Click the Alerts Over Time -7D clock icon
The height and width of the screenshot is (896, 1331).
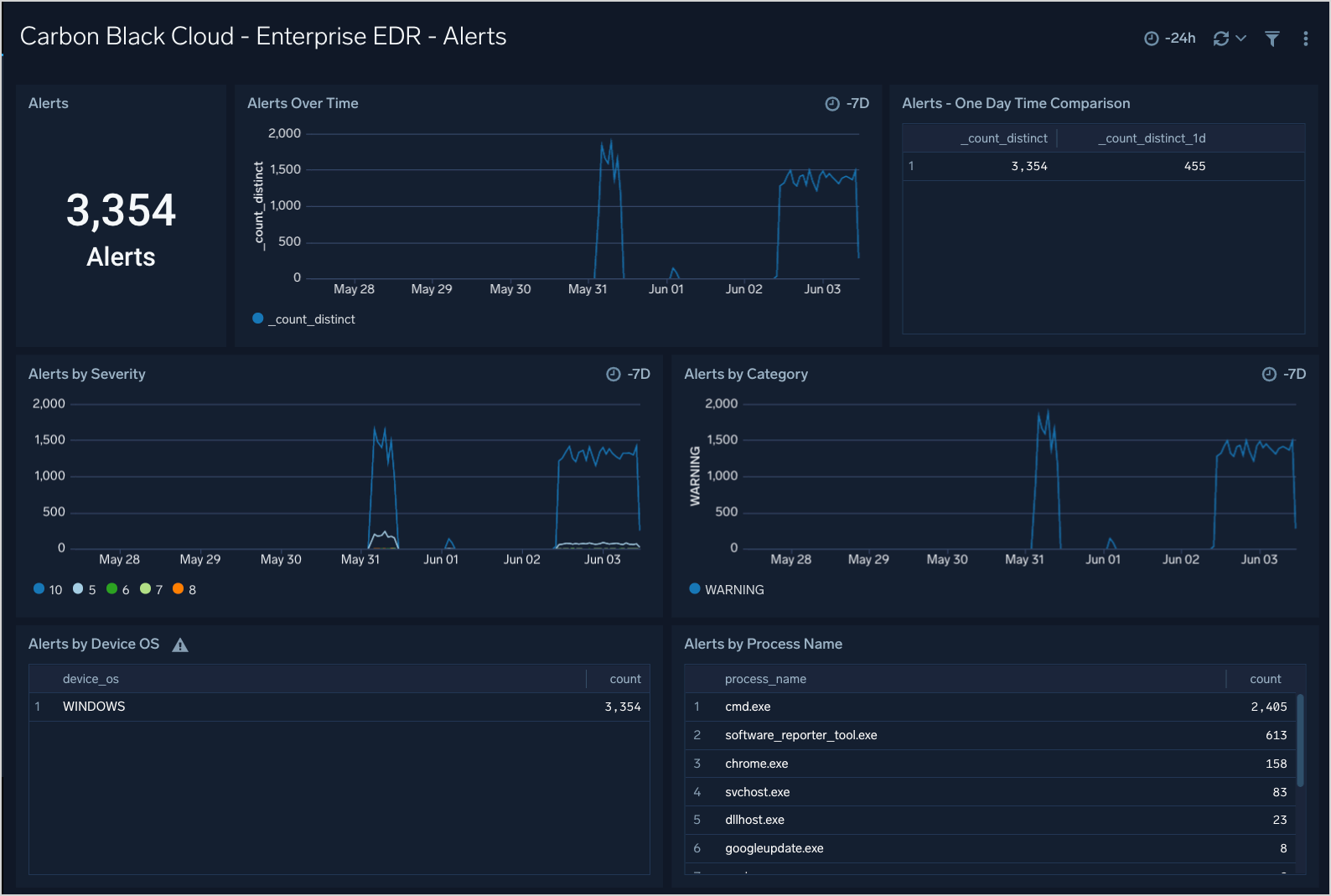point(832,104)
